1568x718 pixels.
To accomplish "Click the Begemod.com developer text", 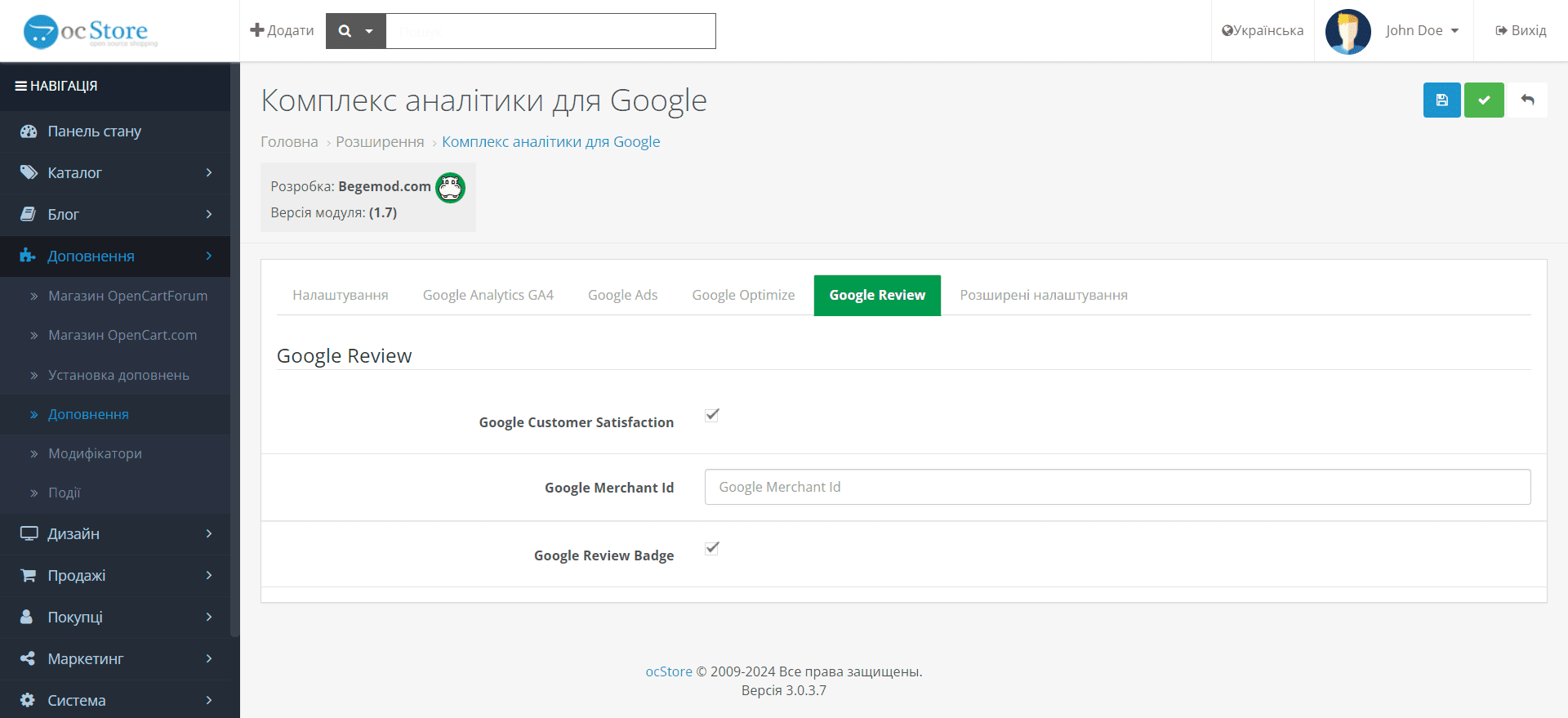I will [x=385, y=186].
